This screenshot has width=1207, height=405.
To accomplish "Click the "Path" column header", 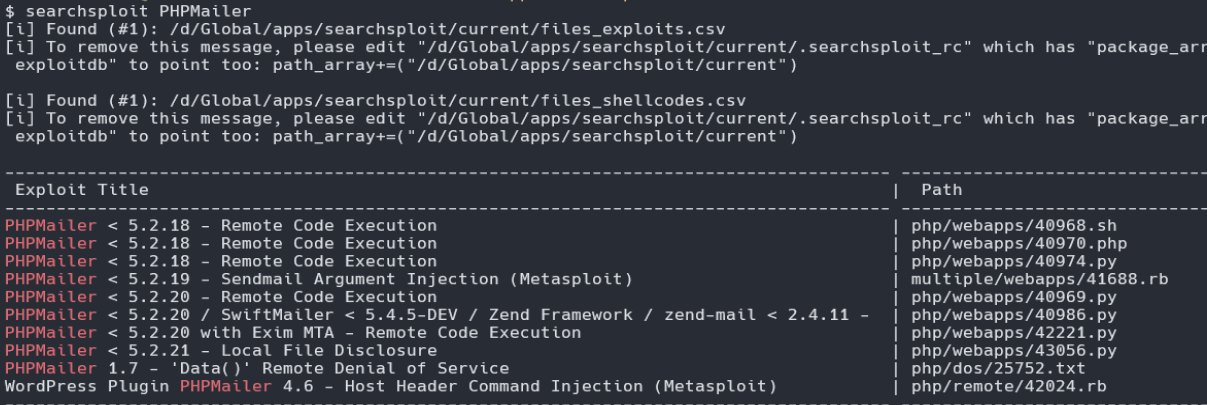I will coord(941,189).
